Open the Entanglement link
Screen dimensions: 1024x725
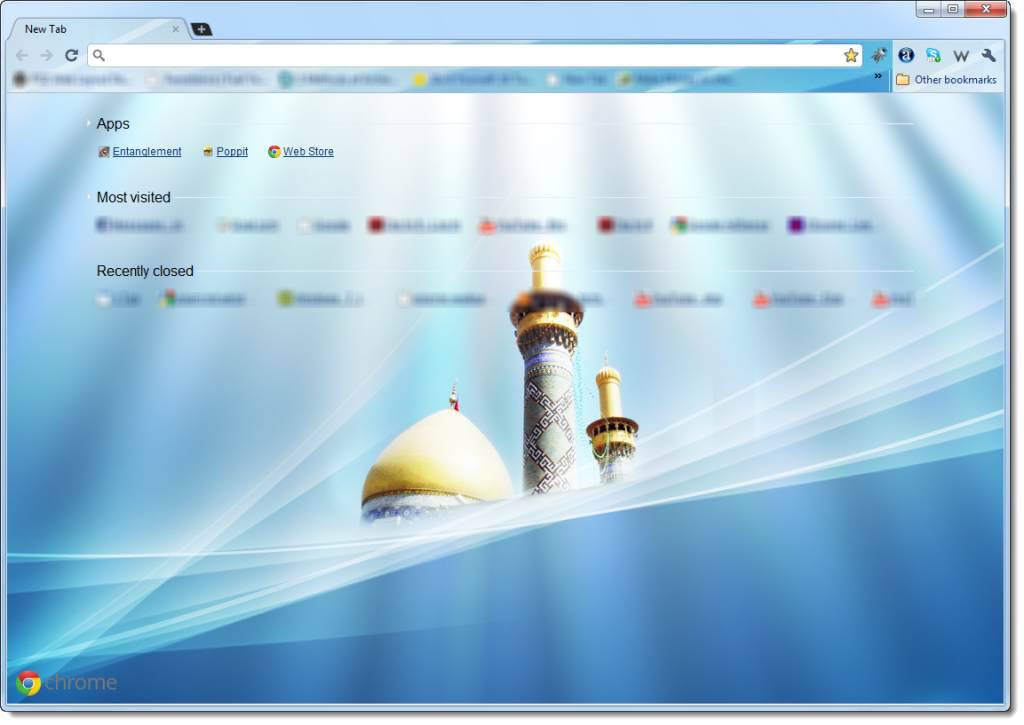[x=145, y=151]
